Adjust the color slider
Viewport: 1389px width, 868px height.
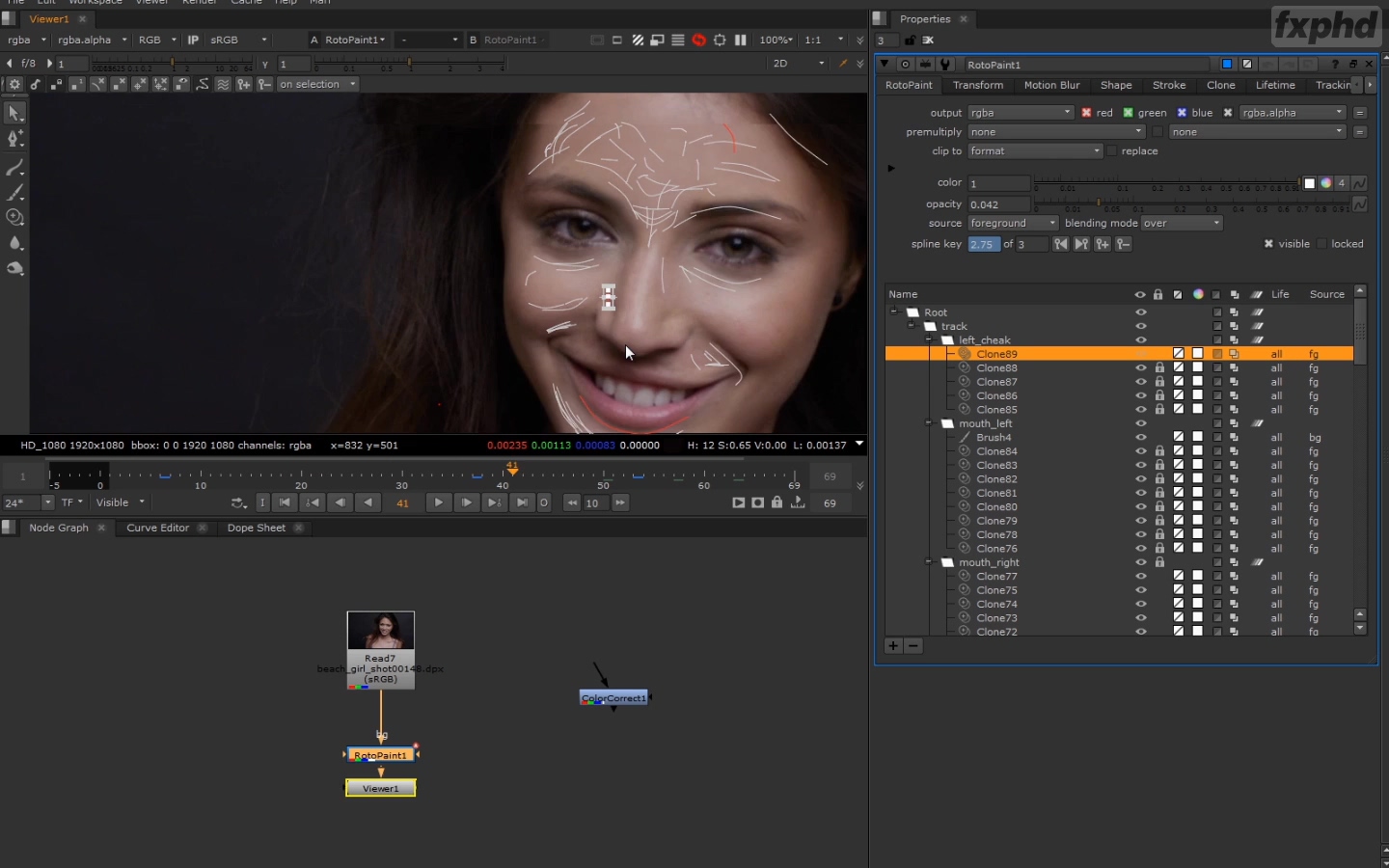1166,182
